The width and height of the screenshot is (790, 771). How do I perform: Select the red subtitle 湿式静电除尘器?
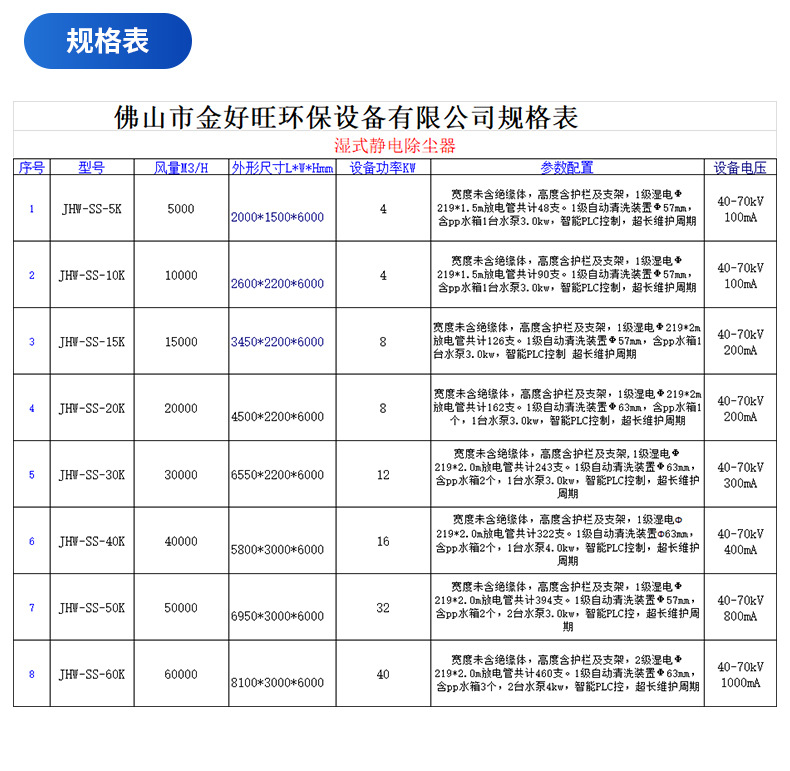pyautogui.click(x=394, y=146)
